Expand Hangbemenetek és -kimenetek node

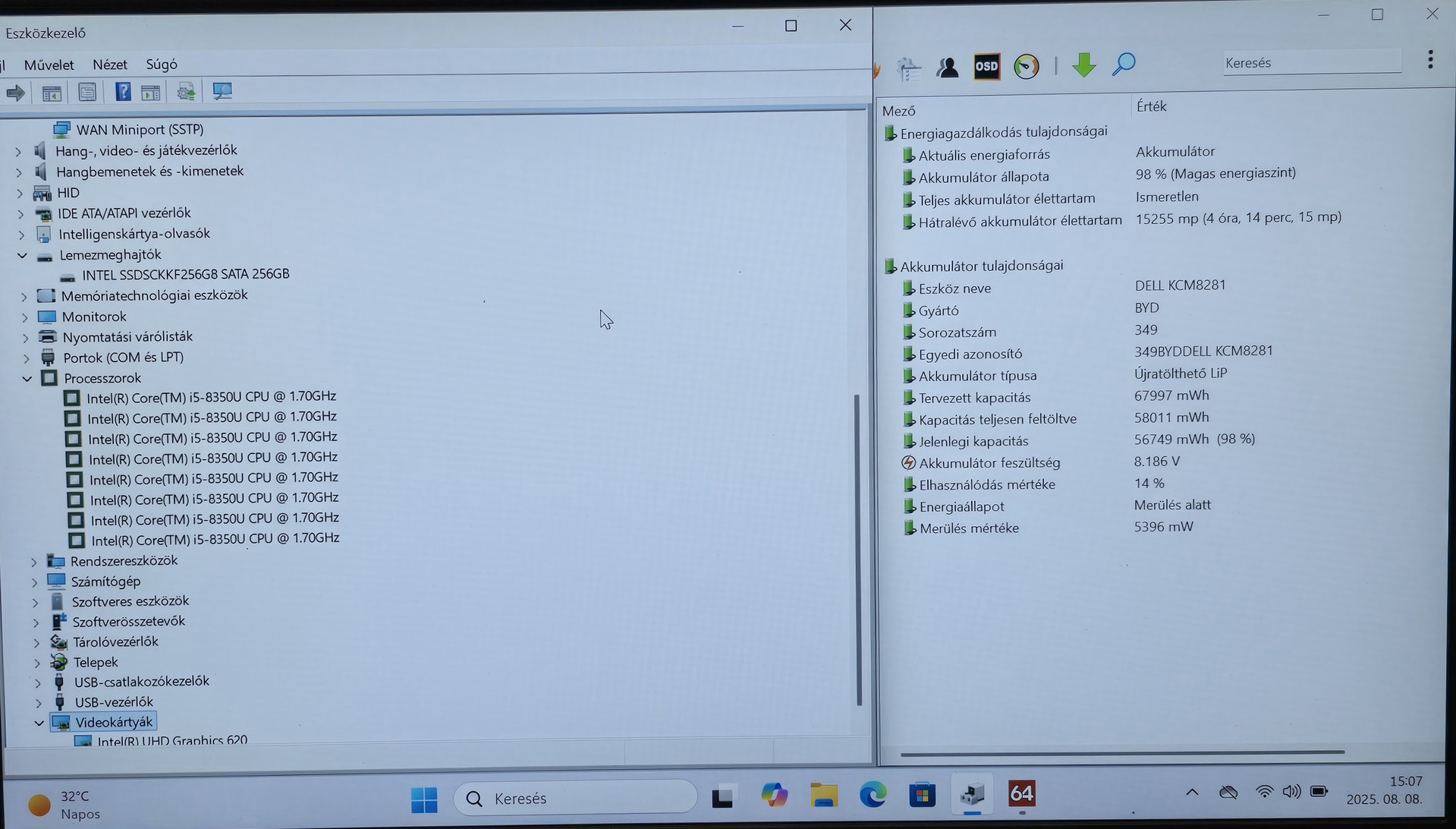tap(19, 172)
